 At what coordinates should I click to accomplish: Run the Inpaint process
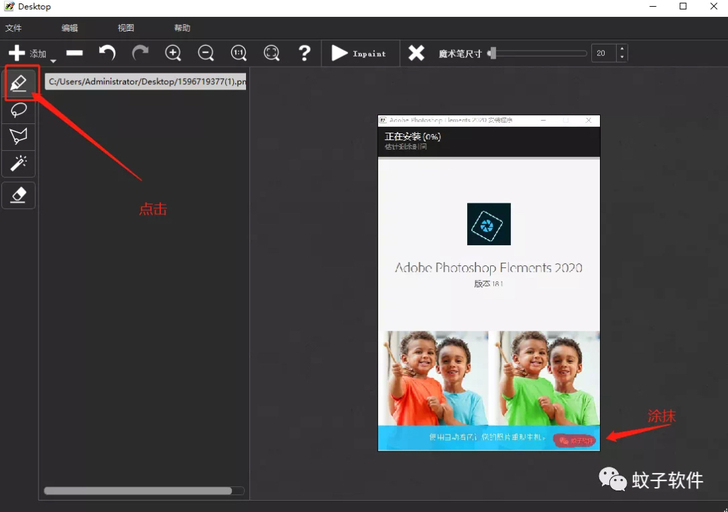(359, 53)
